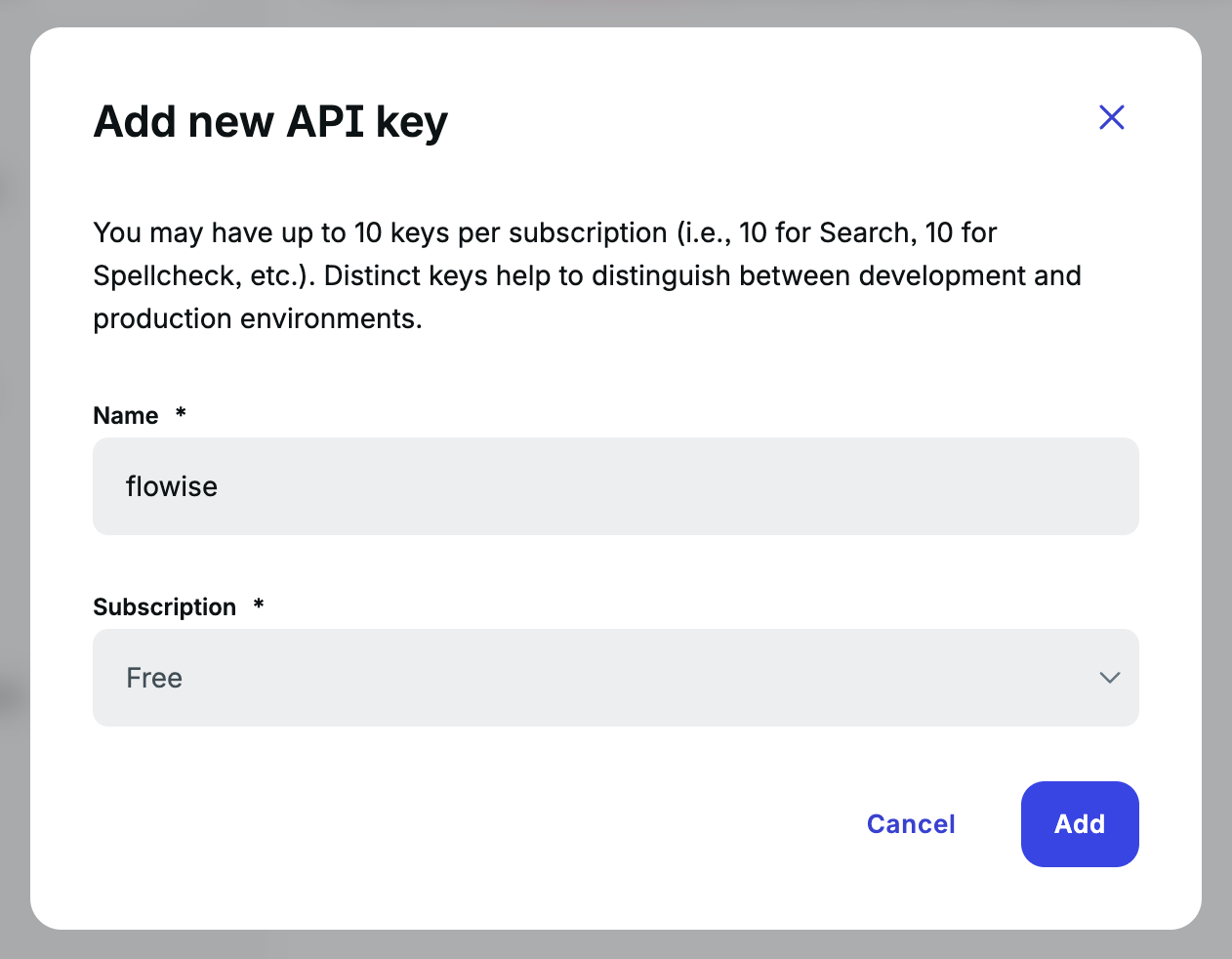1232x959 pixels.
Task: Place cursor on the "flowise" text
Action: click(172, 486)
